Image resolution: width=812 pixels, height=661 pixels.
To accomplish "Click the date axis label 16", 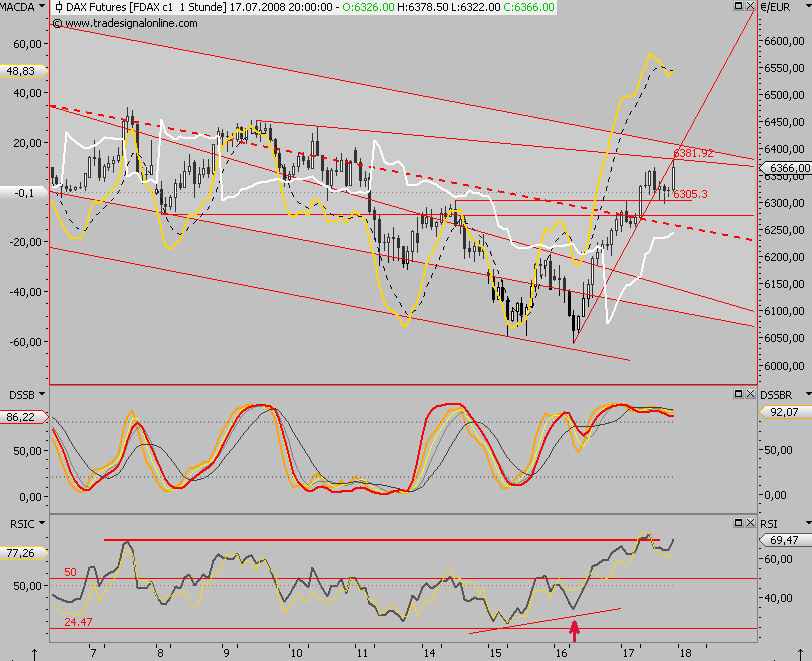I will point(562,653).
